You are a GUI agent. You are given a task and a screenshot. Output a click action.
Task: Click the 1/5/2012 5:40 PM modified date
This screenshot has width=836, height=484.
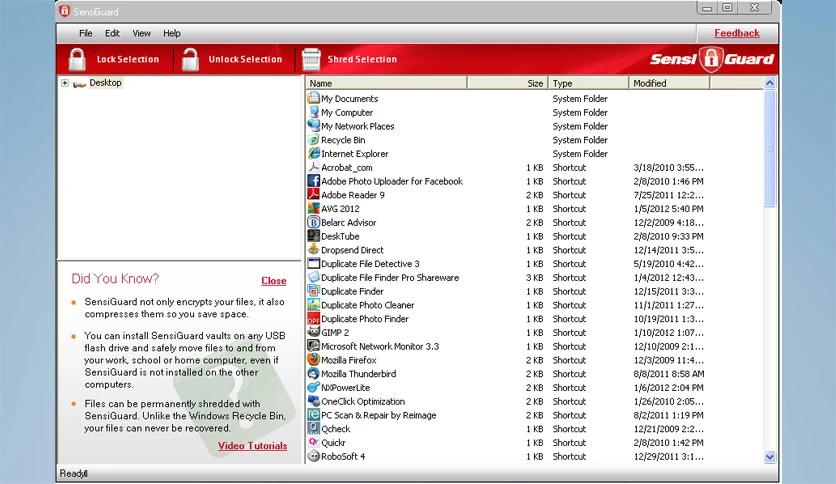pos(669,208)
